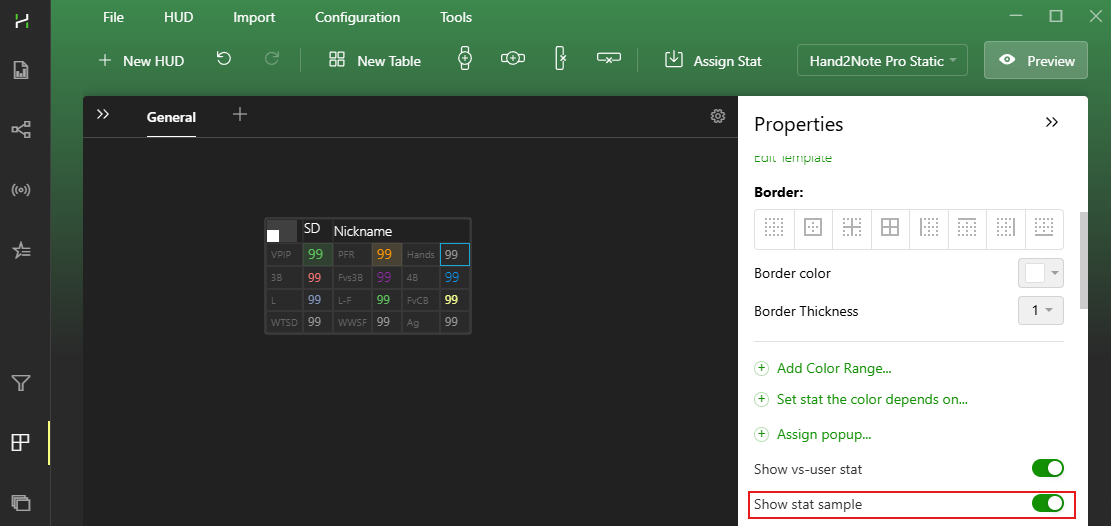Open the Hand2Note Pro Static dropdown
Screen dimensions: 1111x526
(x=882, y=61)
